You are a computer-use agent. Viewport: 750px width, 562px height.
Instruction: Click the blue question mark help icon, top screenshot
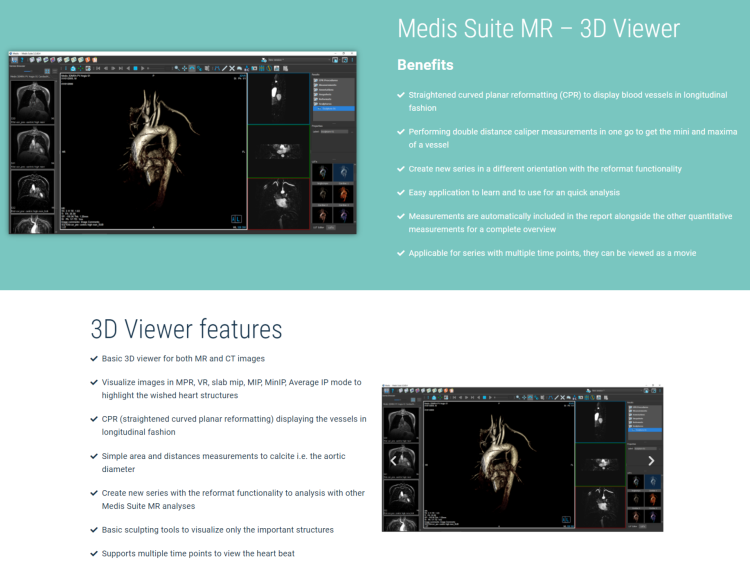point(22,60)
